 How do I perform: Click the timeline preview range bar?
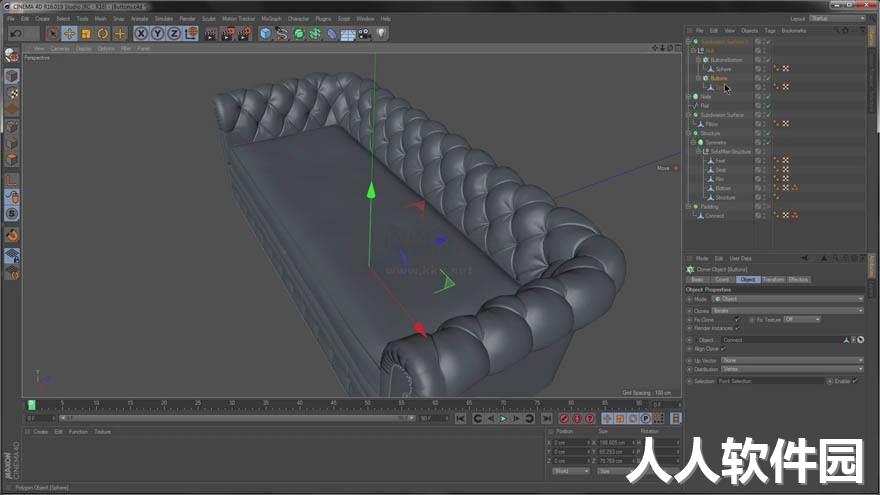click(x=236, y=418)
